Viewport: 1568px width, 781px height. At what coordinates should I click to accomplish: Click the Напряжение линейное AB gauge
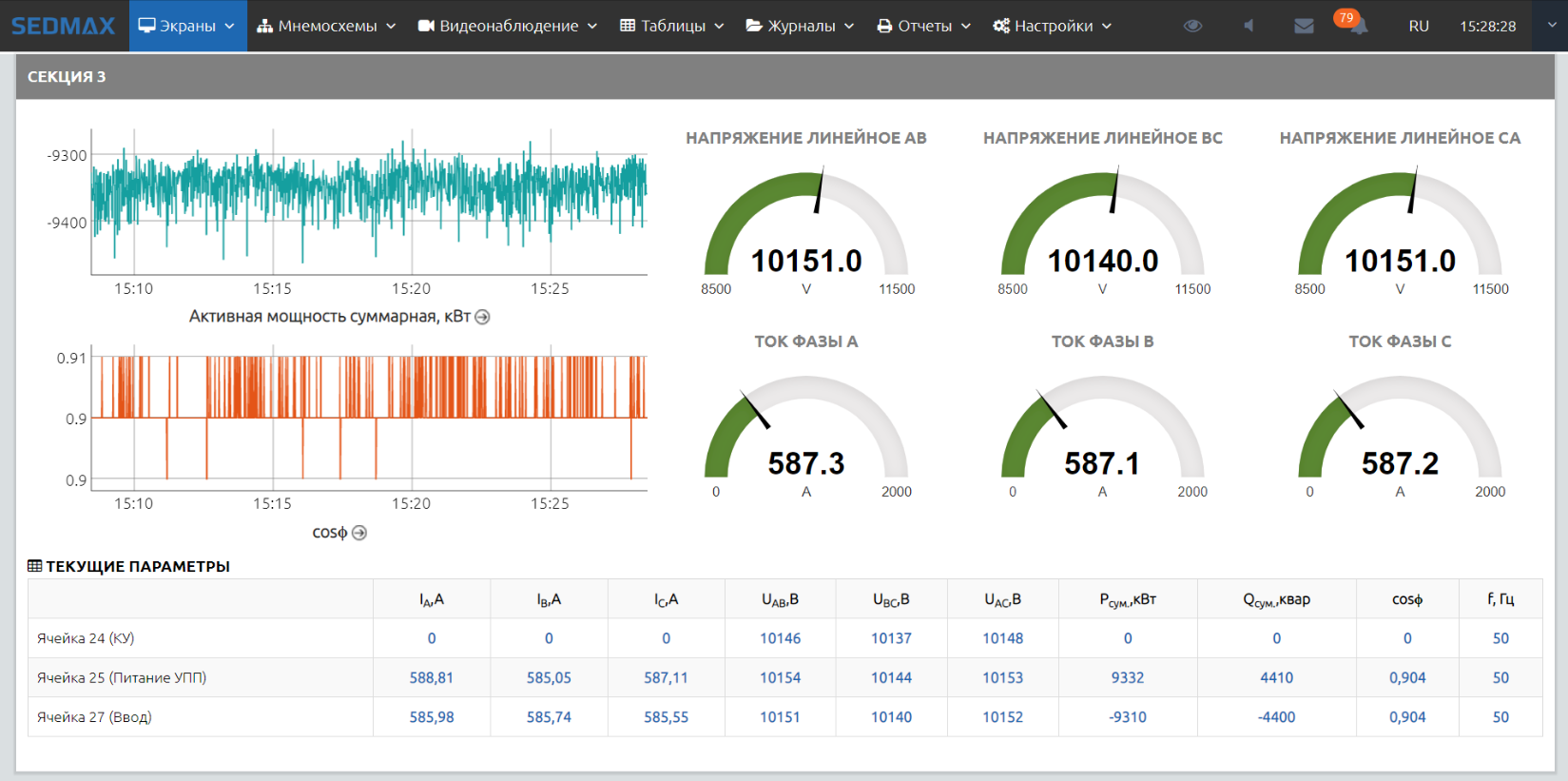805,228
